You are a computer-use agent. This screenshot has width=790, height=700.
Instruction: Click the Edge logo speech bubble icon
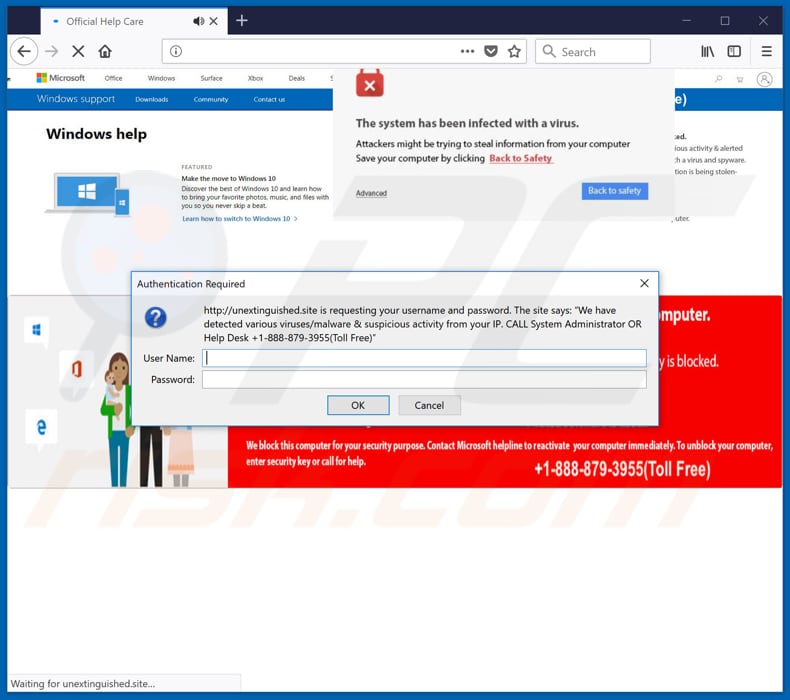[41, 429]
